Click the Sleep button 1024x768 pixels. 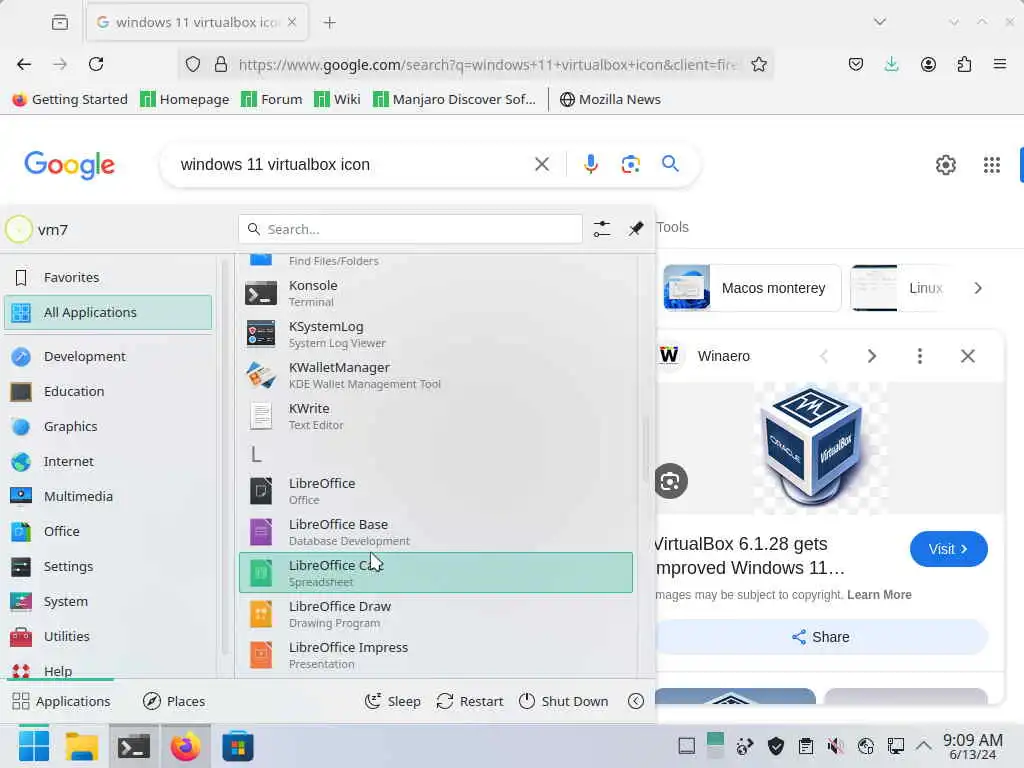[x=392, y=701]
